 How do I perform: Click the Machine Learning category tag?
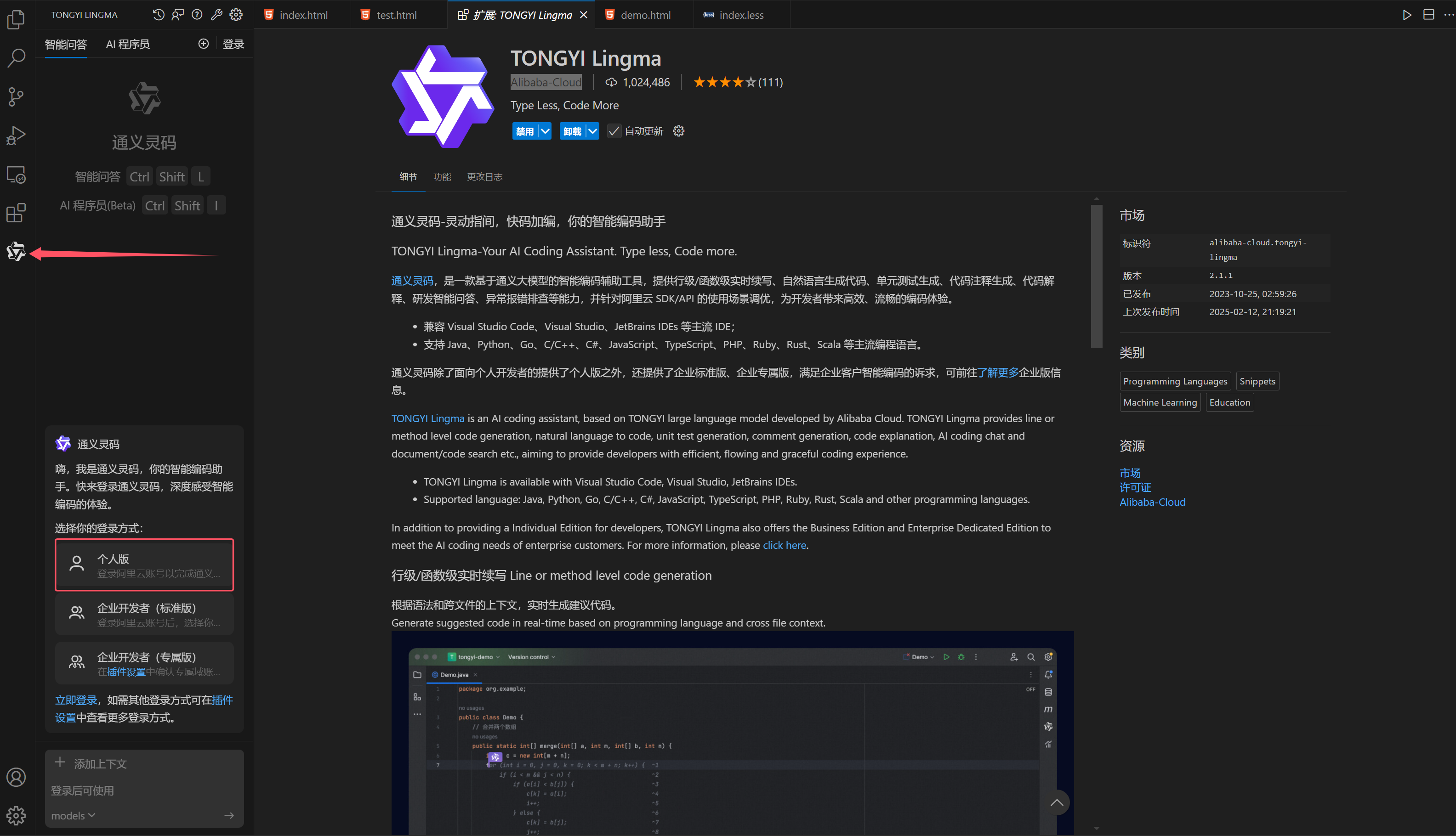pos(1160,402)
